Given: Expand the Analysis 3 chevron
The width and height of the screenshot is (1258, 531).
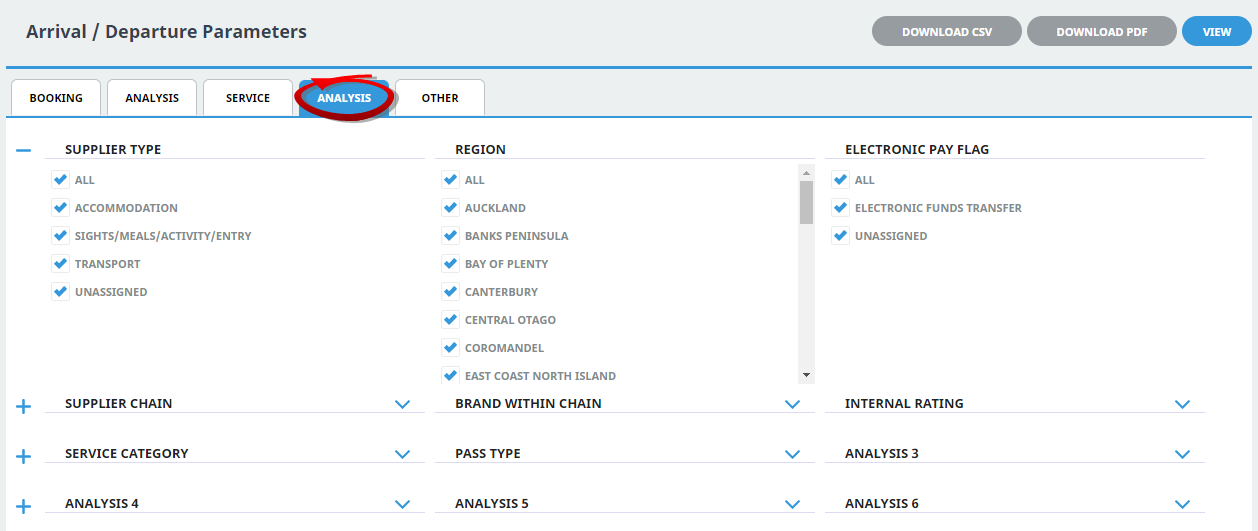Looking at the screenshot, I should 1183,454.
